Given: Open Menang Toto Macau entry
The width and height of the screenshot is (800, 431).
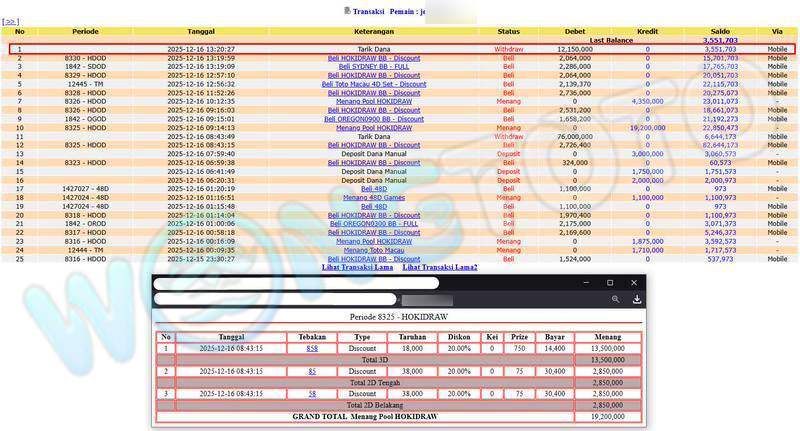Looking at the screenshot, I should pyautogui.click(x=374, y=249).
